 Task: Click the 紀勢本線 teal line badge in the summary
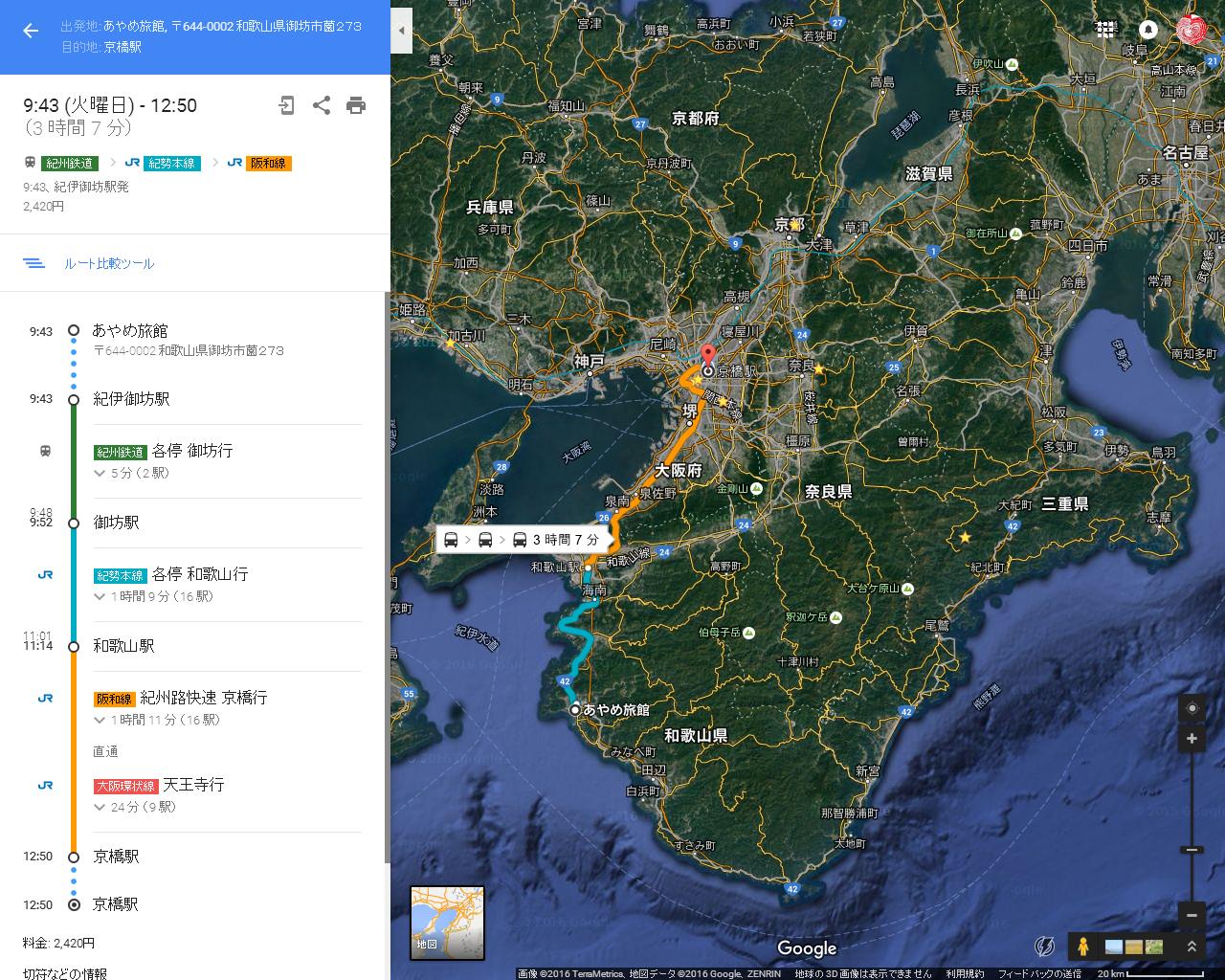171,164
